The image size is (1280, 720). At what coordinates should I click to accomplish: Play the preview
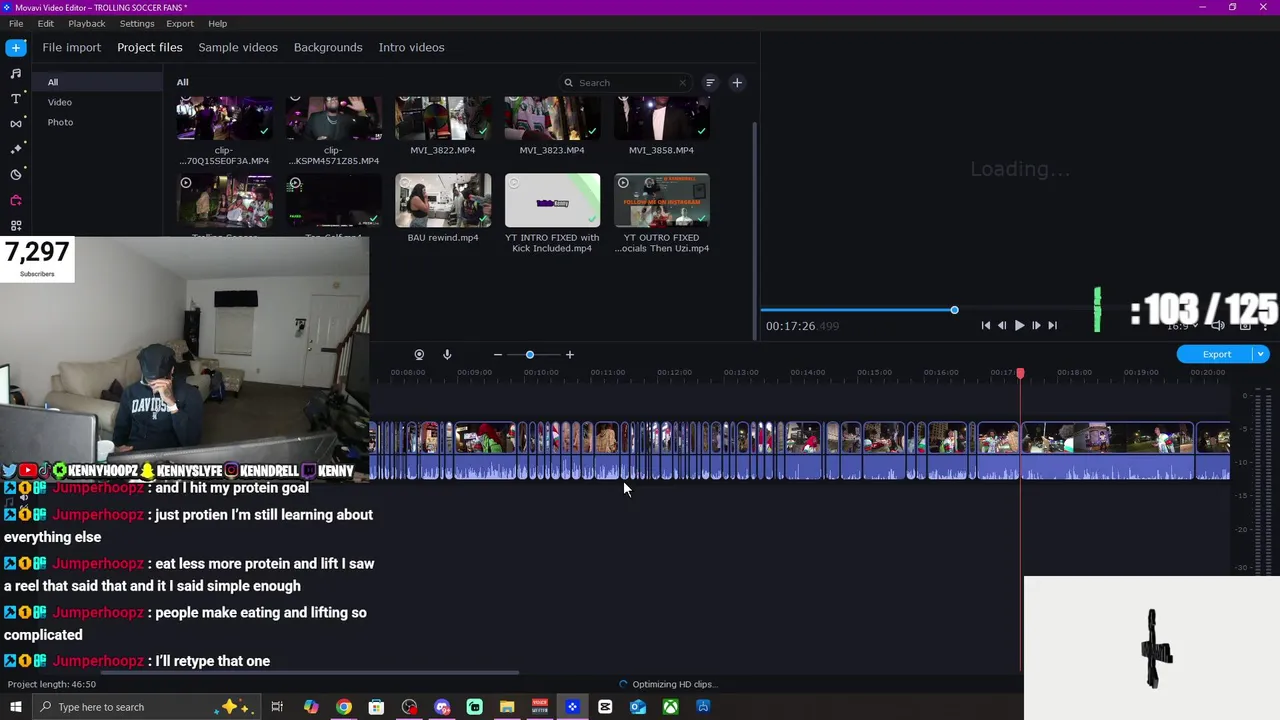pos(1019,325)
